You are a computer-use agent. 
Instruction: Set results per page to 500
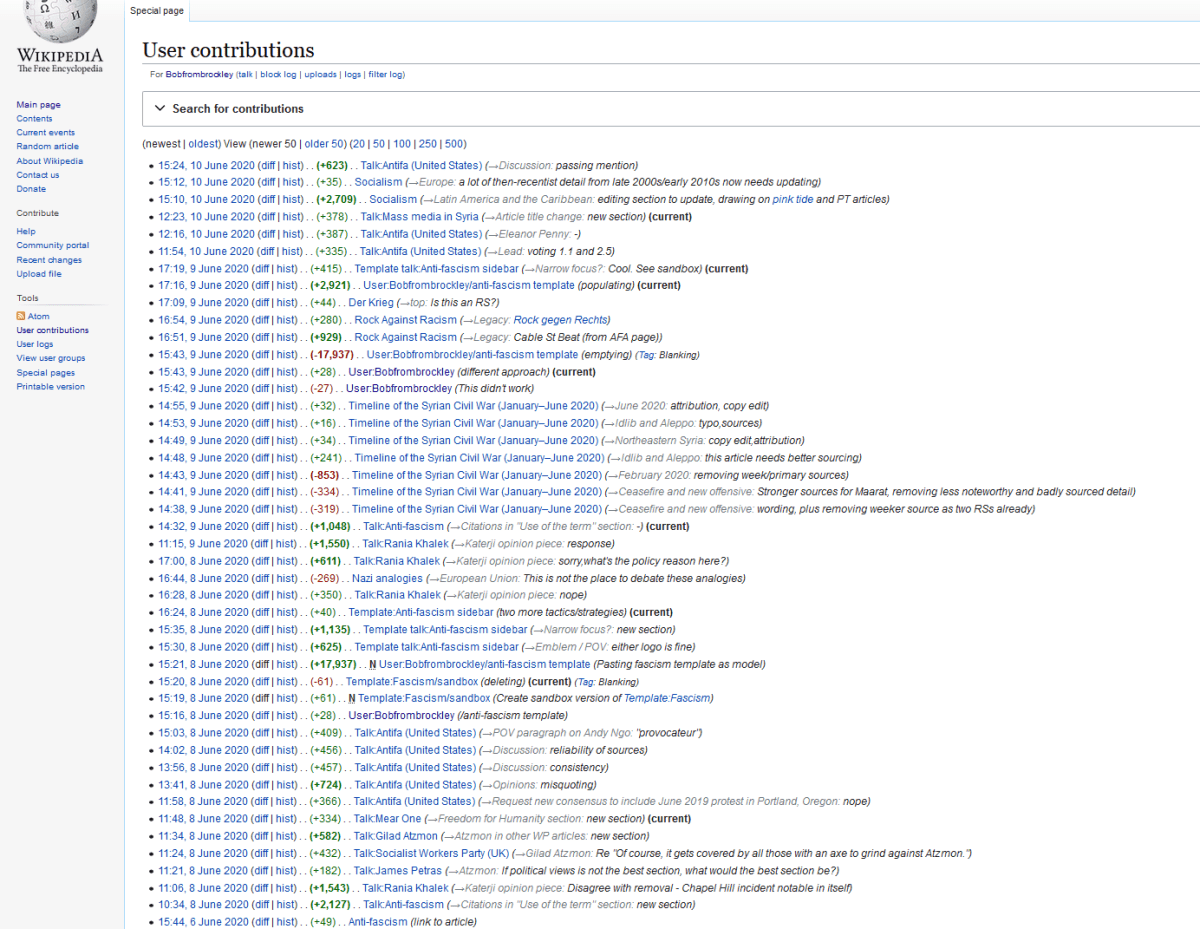[x=454, y=143]
